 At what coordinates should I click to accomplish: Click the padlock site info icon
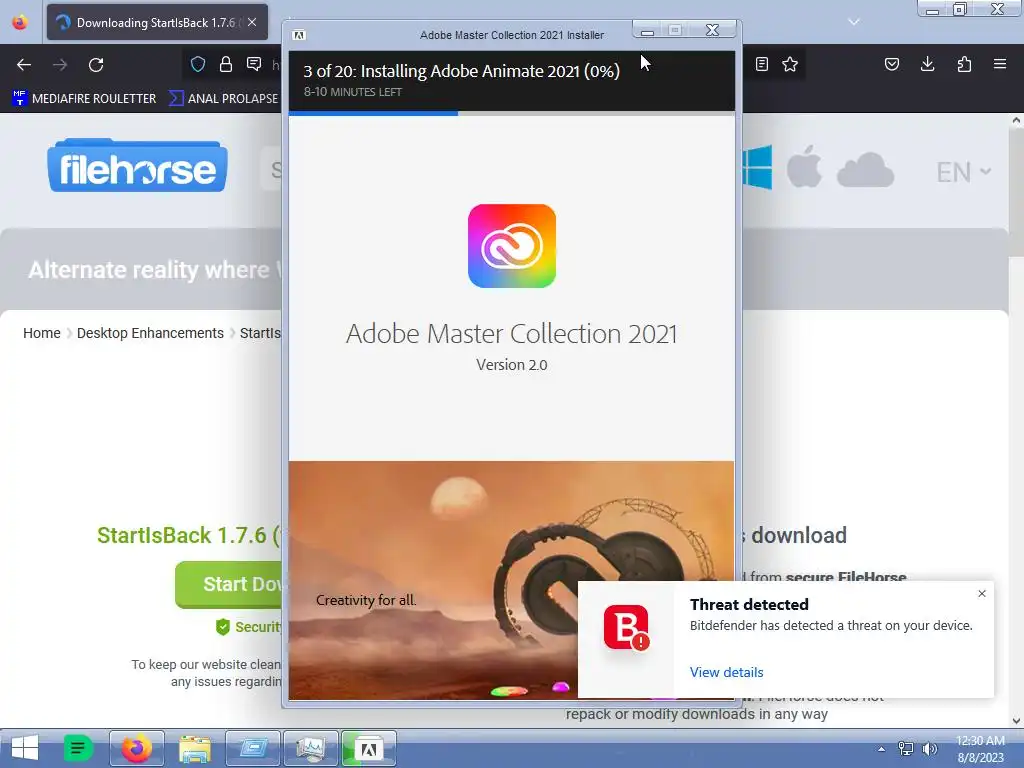coord(226,64)
